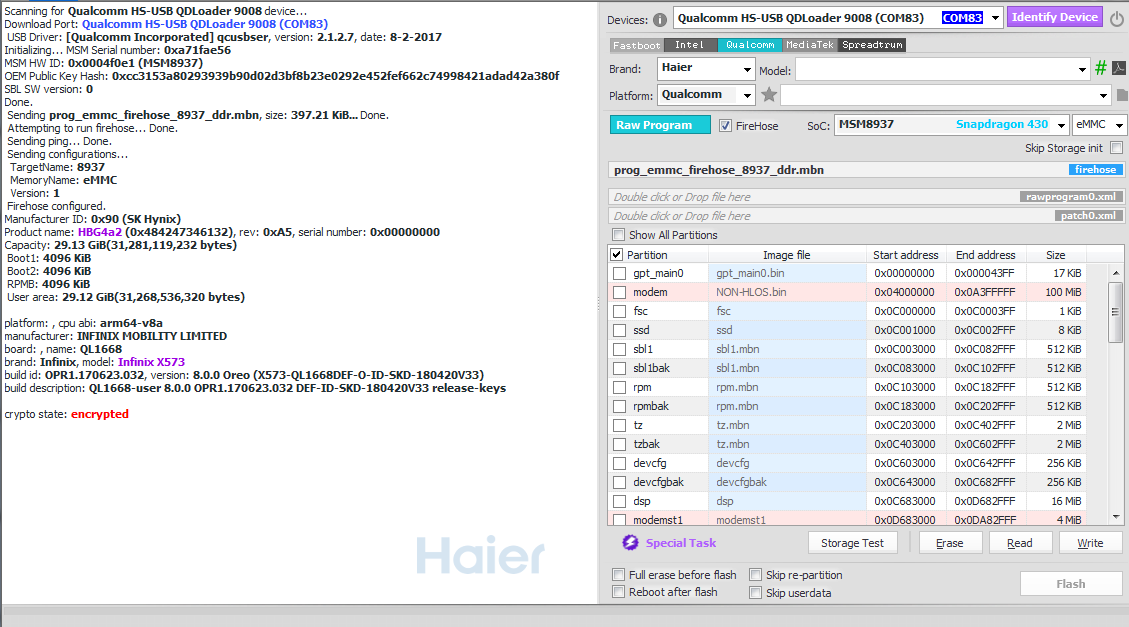Click the Read button
Viewport: 1129px width, 627px height.
tap(1020, 543)
